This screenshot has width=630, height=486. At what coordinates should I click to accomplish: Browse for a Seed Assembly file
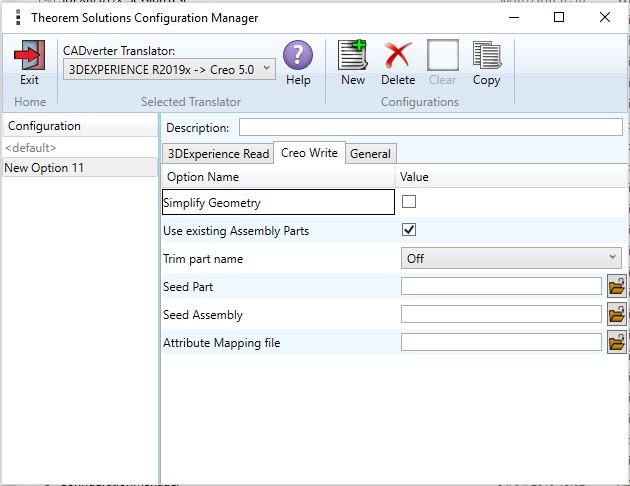(x=616, y=314)
